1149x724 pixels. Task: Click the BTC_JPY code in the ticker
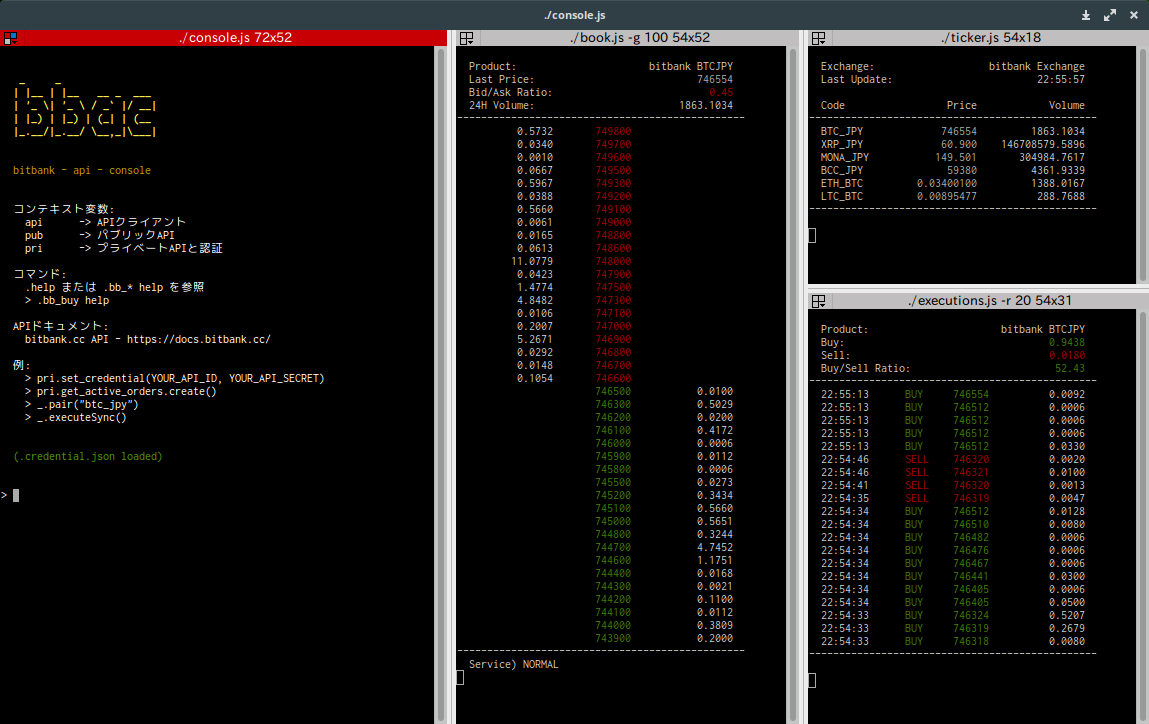click(841, 132)
